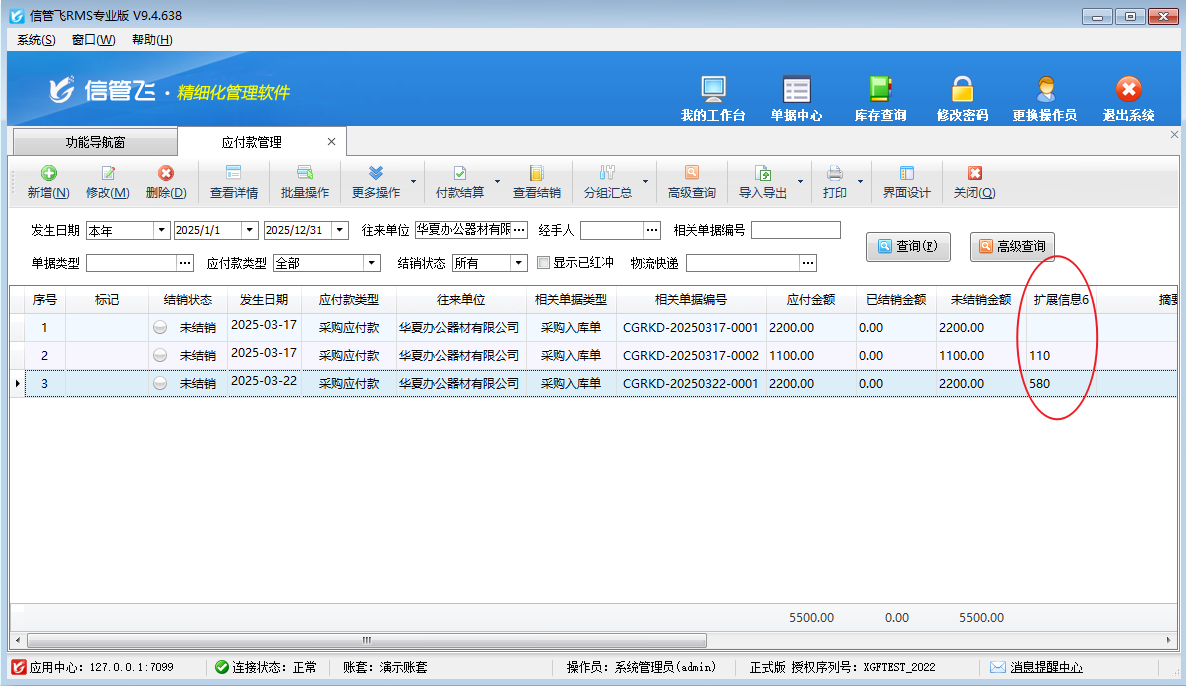Switch to the 功能导航窗 tab
The image size is (1186, 686).
point(95,143)
